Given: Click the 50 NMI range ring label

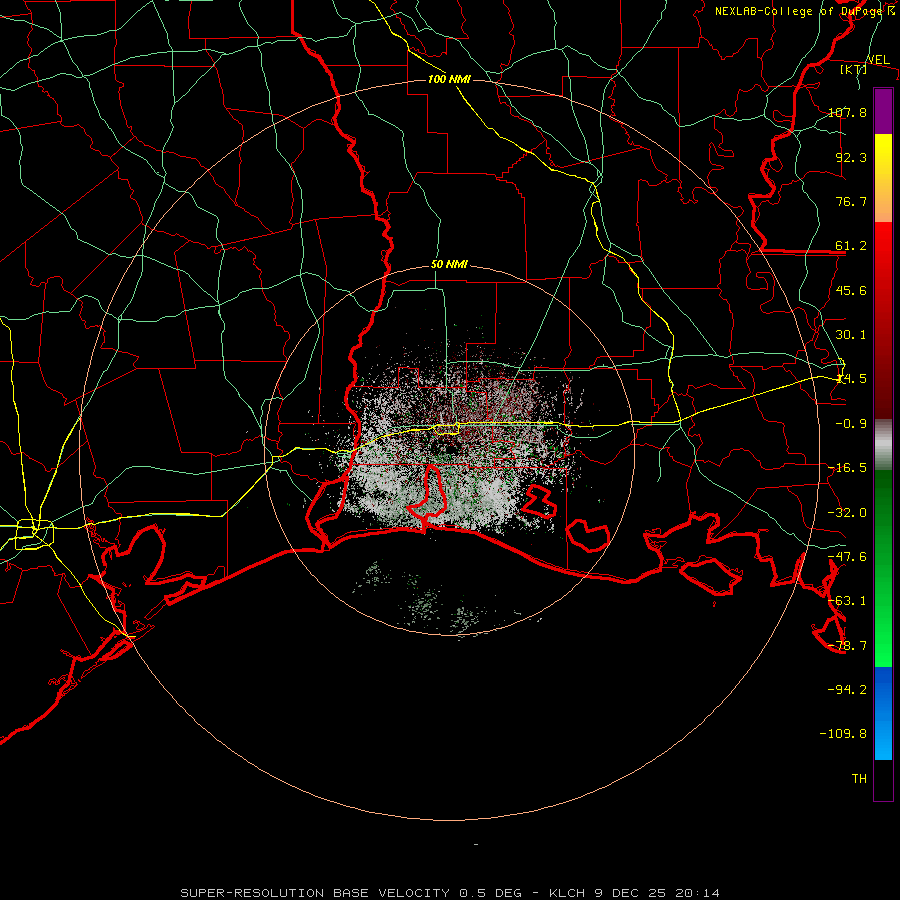Looking at the screenshot, I should (x=449, y=265).
